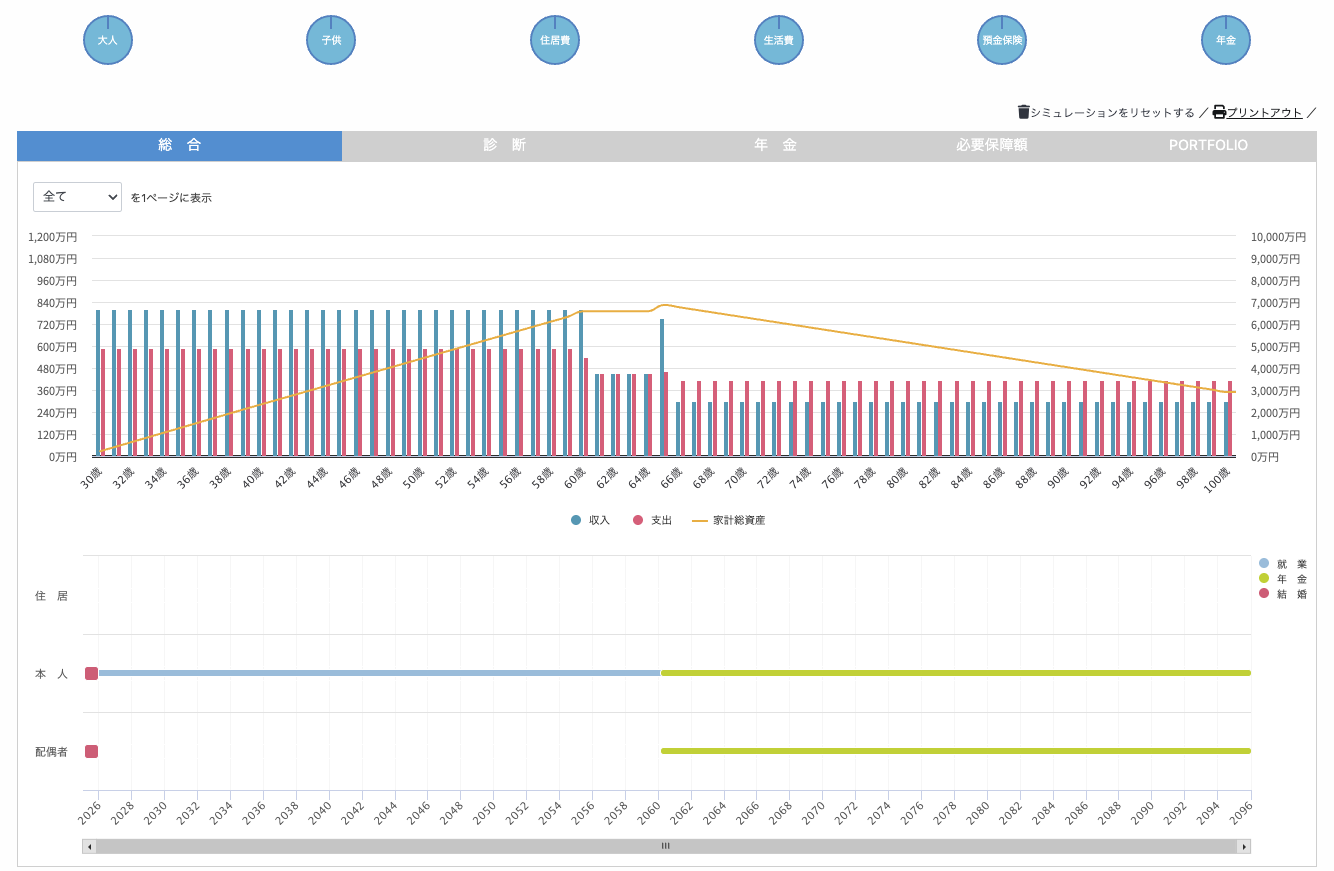The image size is (1334, 871).
Task: Open the 全て page display dropdown
Action: click(78, 197)
